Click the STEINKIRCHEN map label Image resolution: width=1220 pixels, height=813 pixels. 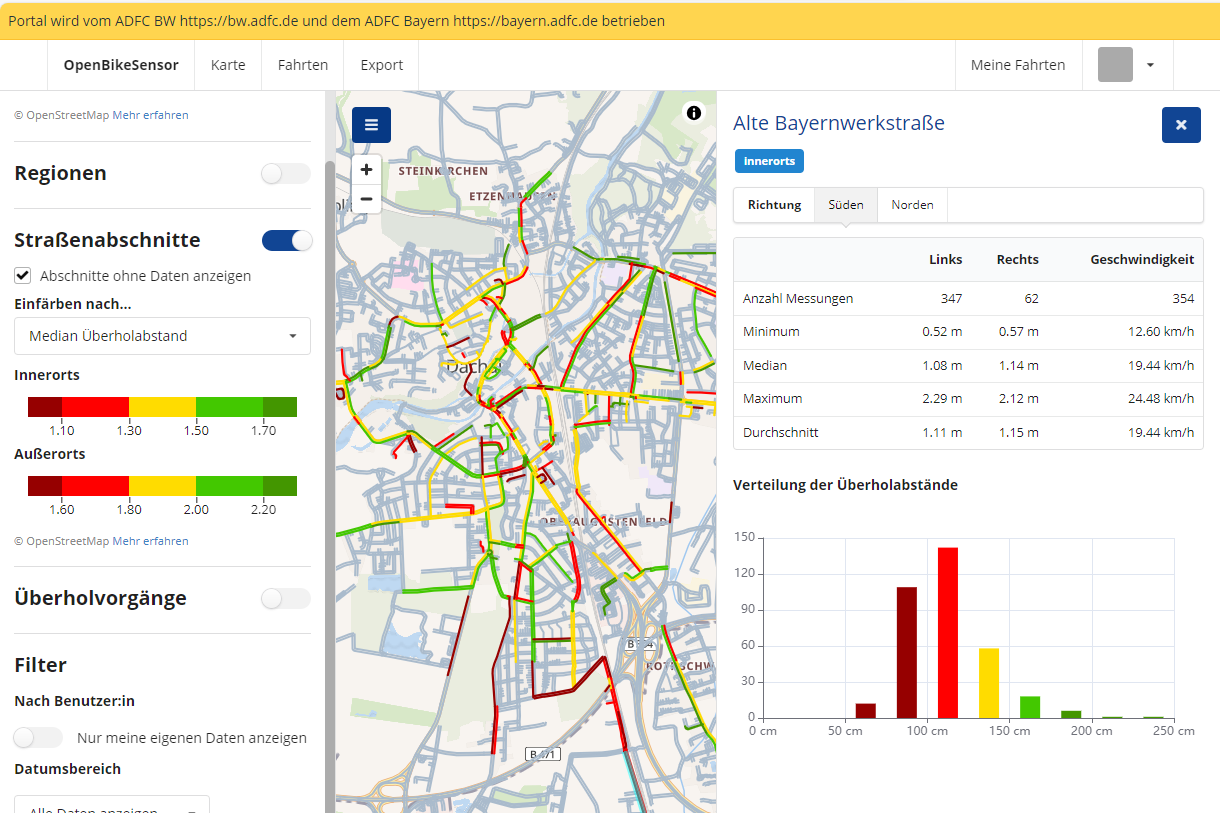pos(443,172)
